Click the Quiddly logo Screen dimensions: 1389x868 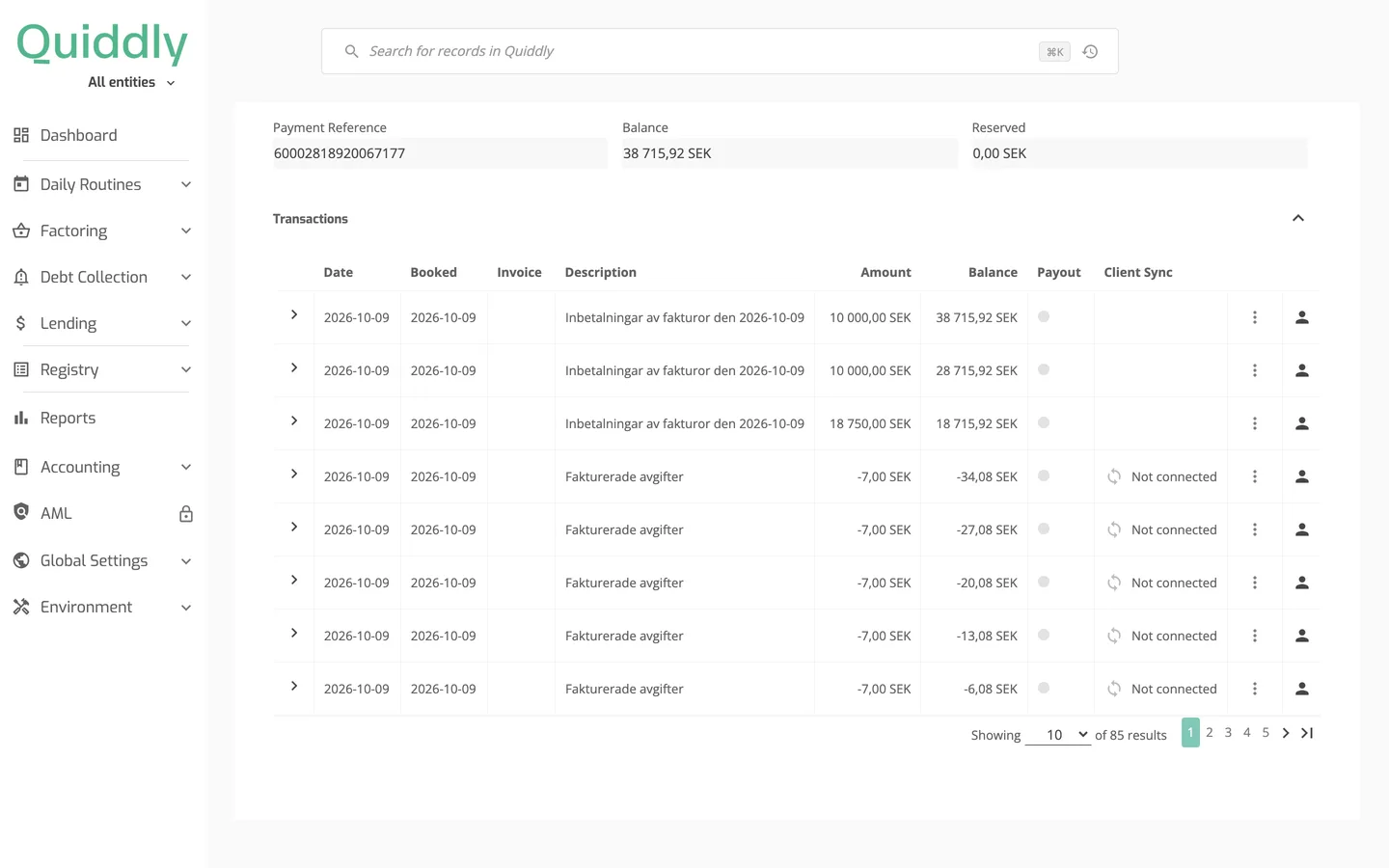(102, 43)
